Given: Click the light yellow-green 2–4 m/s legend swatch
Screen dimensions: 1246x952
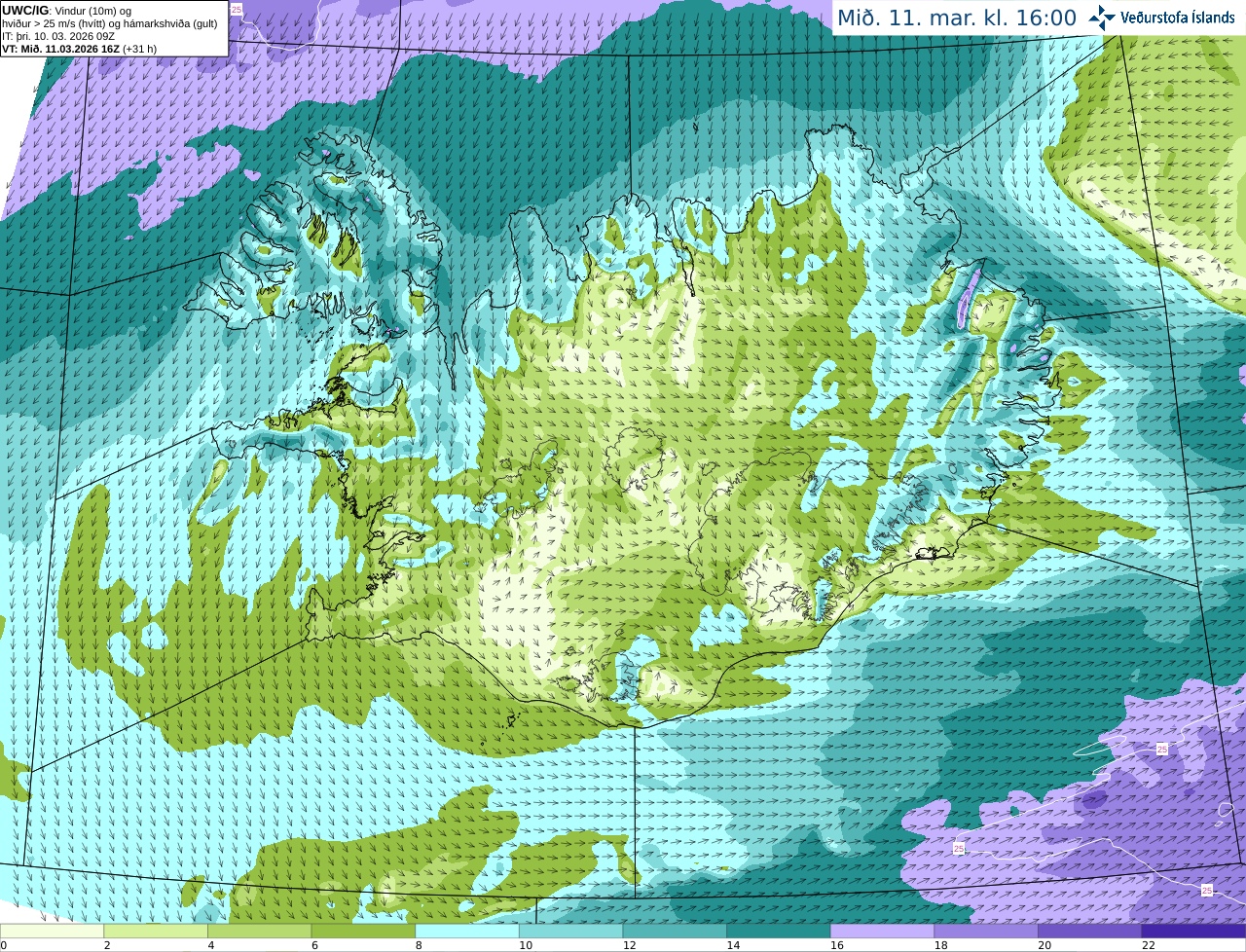Looking at the screenshot, I should [156, 931].
